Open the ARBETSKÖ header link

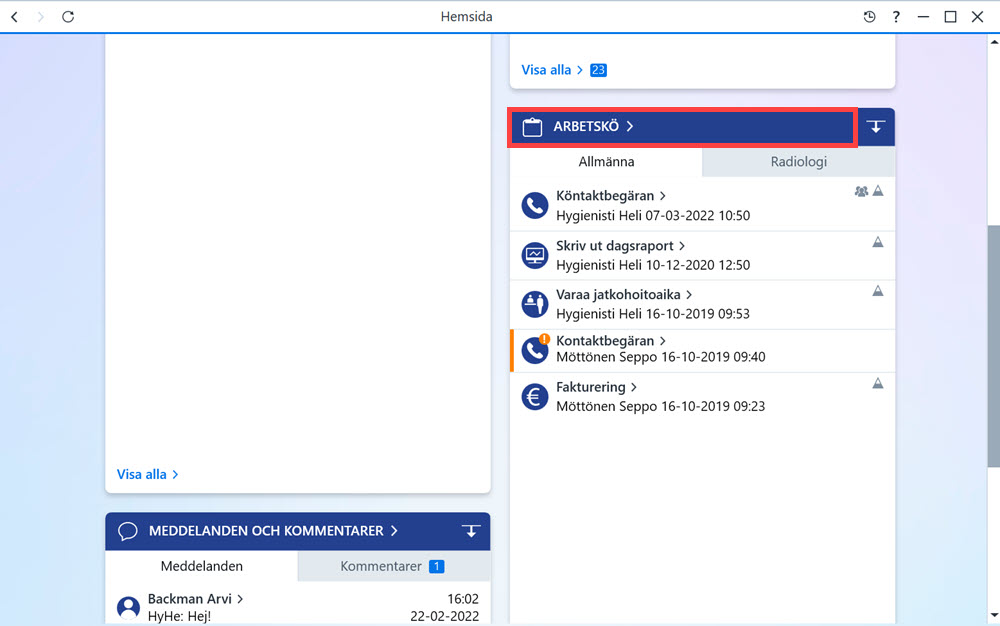pyautogui.click(x=593, y=126)
